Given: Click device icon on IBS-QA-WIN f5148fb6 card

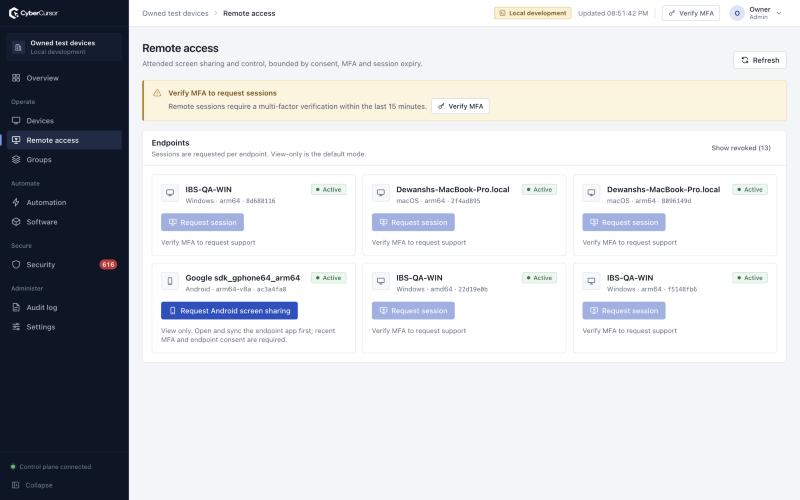Looking at the screenshot, I should (591, 281).
